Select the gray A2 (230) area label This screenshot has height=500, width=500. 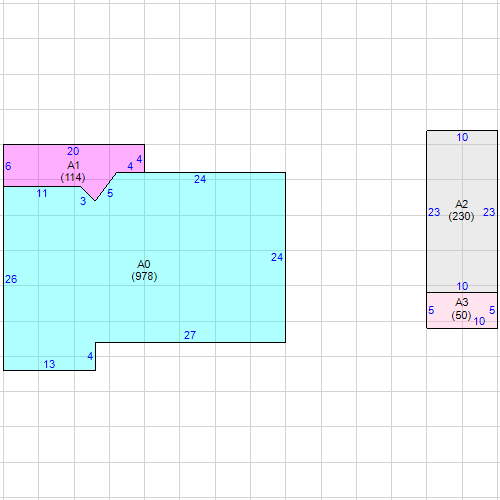[x=461, y=210]
